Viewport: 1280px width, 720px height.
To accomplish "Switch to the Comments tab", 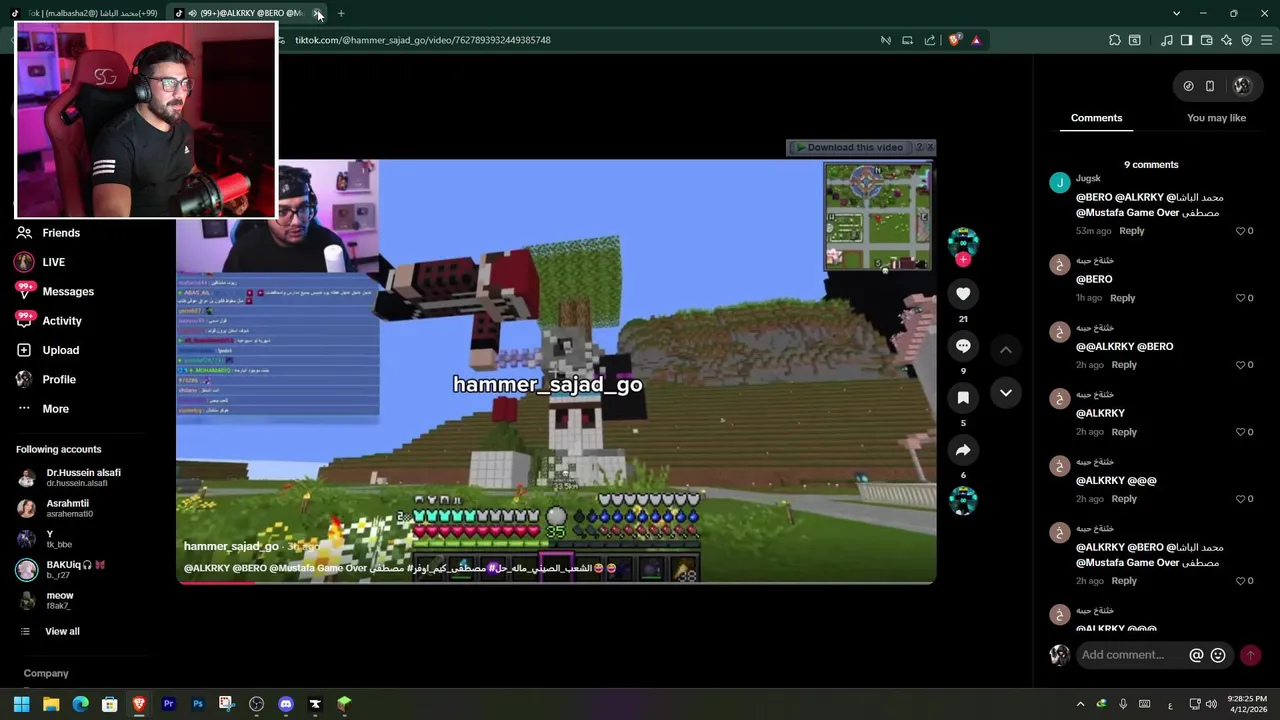I will (x=1096, y=118).
